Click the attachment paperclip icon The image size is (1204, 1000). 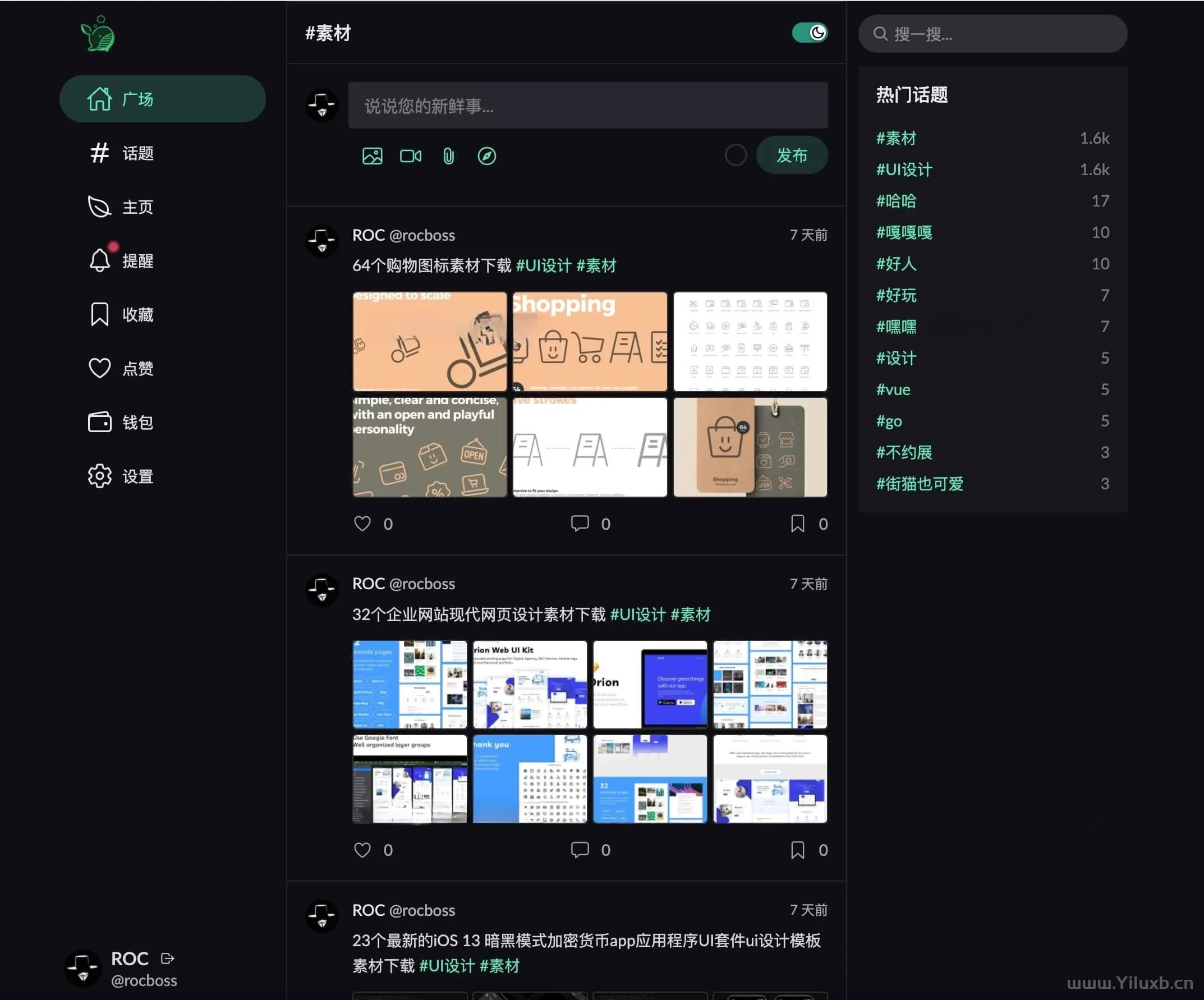448,156
